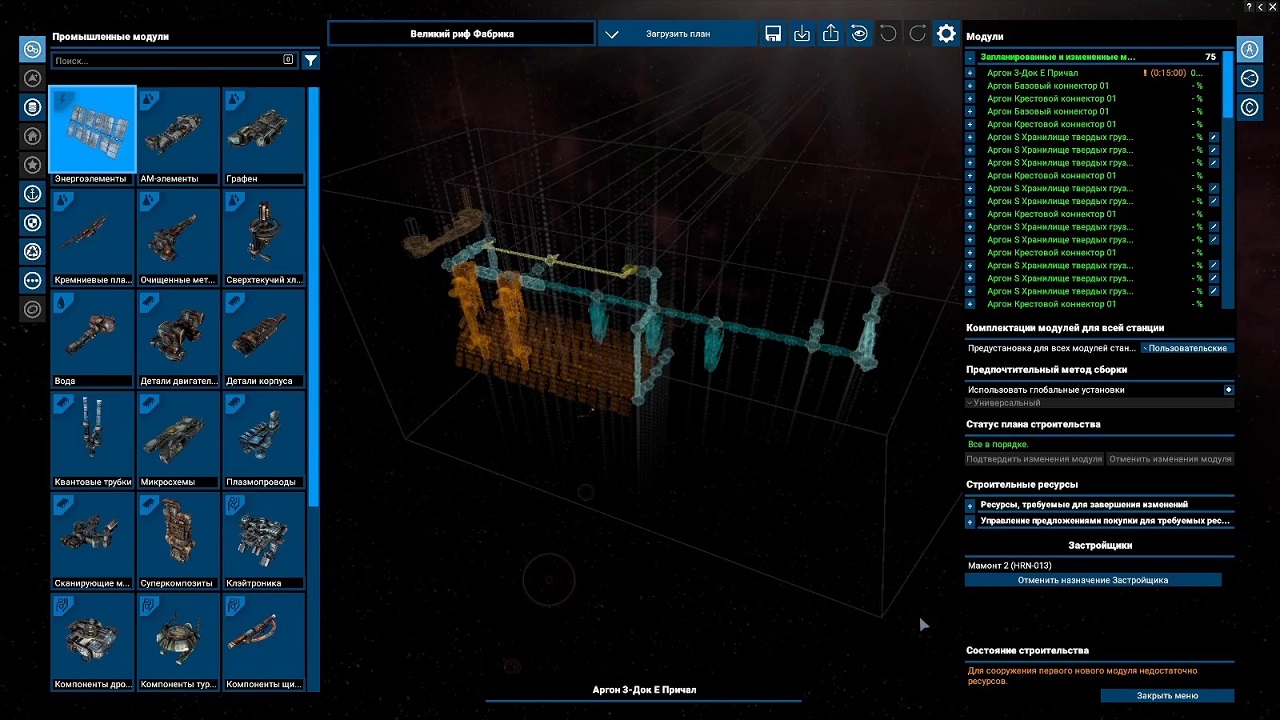Image resolution: width=1280 pixels, height=720 pixels.
Task: Collapse the Запланированные и измененные модули list
Action: (970, 58)
